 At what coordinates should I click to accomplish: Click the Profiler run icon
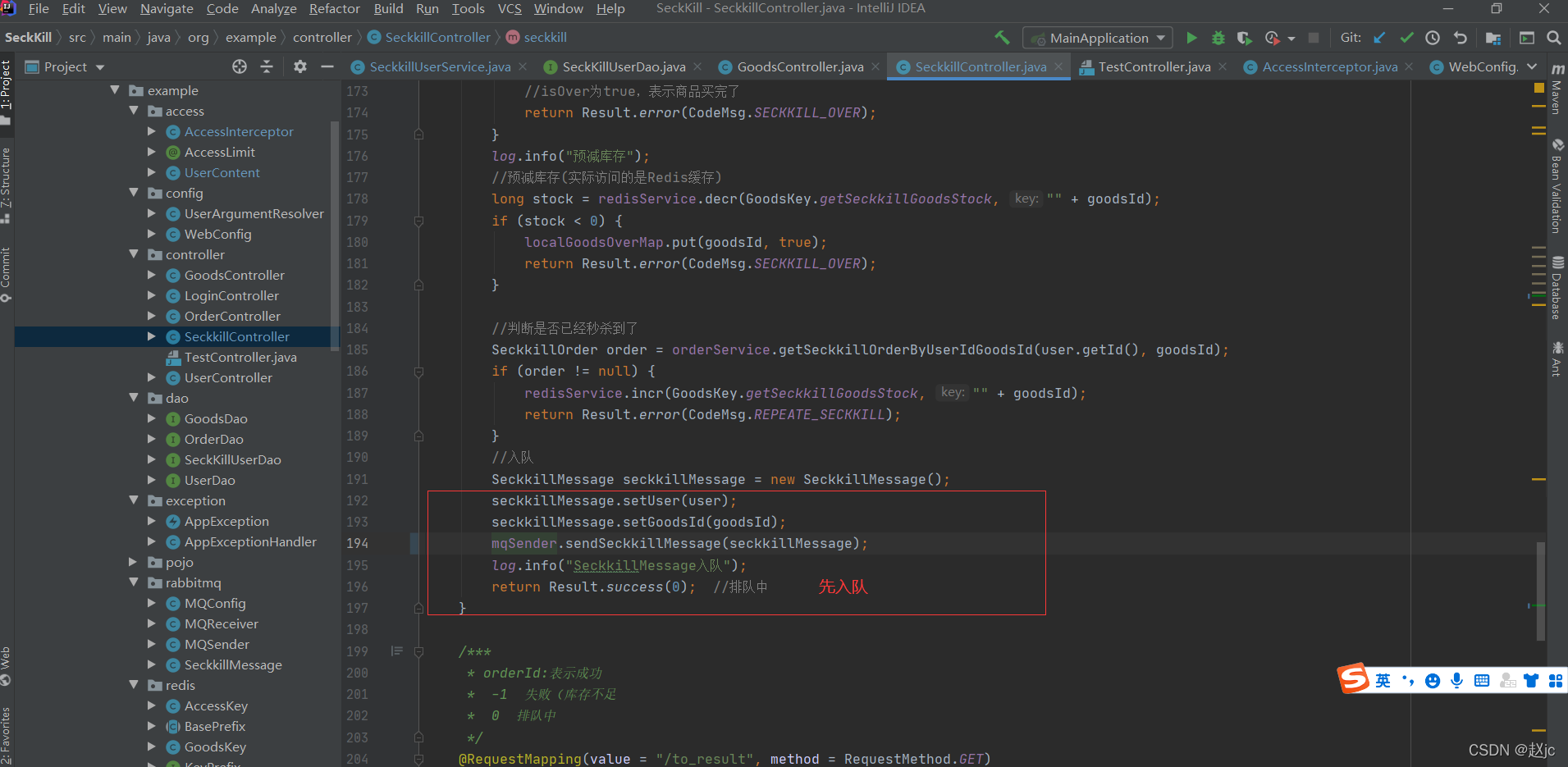click(x=1273, y=38)
